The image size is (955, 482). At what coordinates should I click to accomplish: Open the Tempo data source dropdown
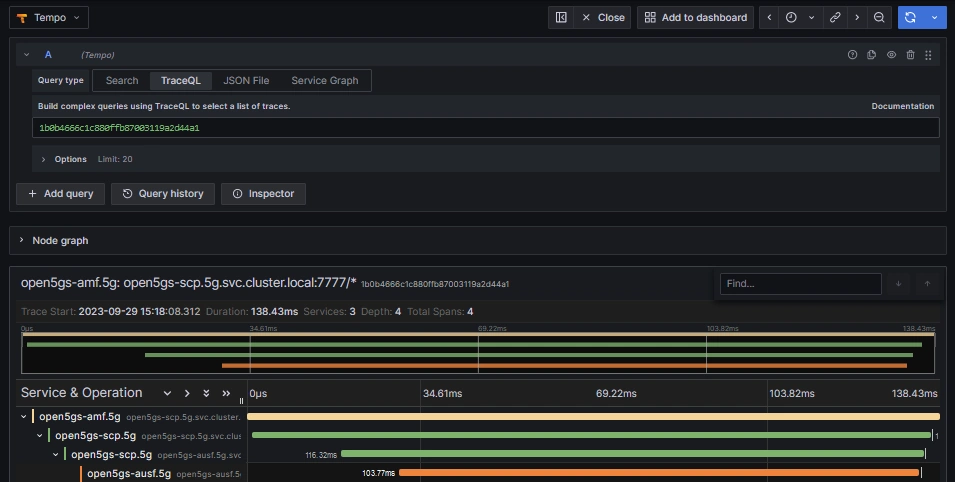[x=52, y=17]
